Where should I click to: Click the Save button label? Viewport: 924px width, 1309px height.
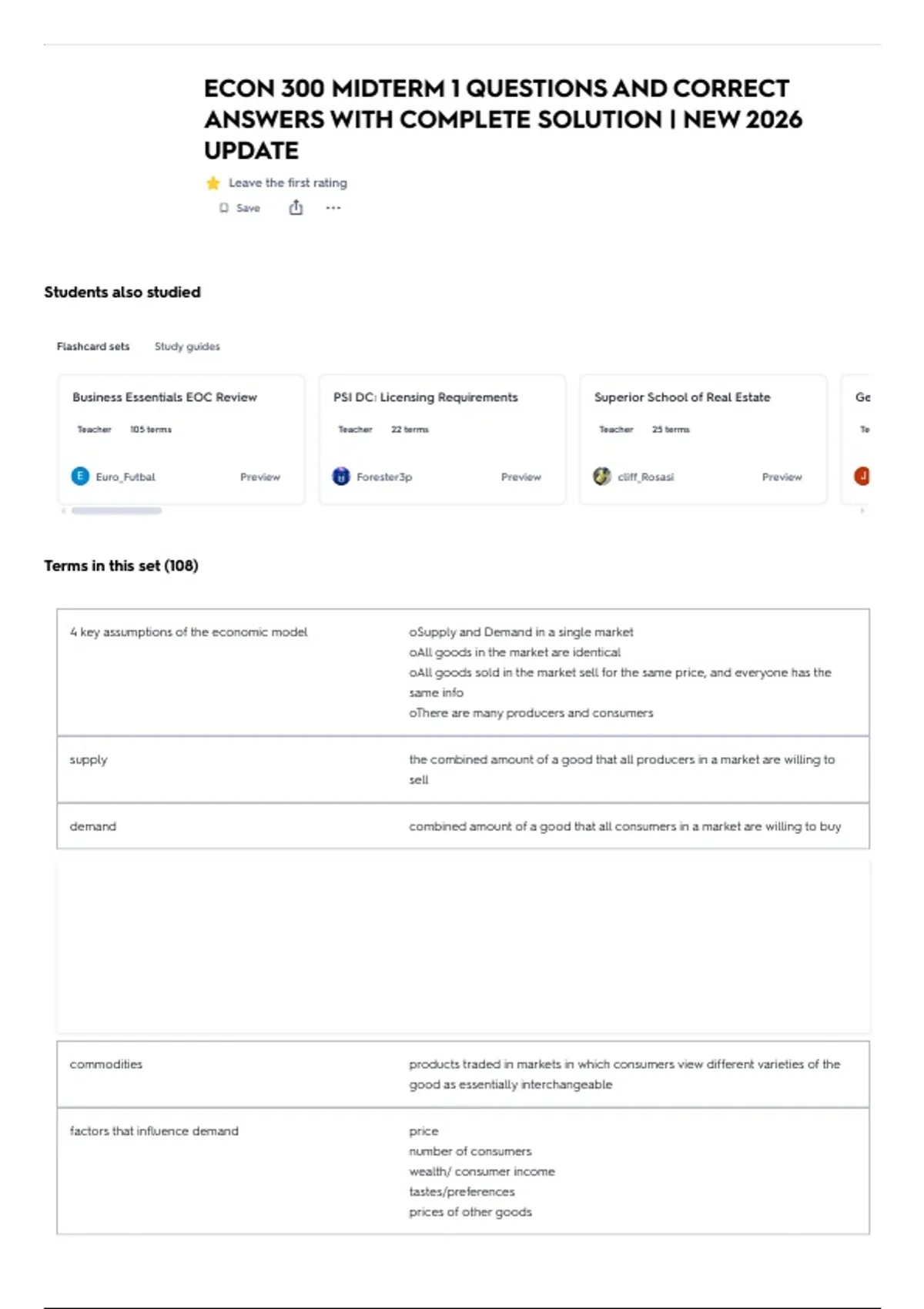[248, 208]
